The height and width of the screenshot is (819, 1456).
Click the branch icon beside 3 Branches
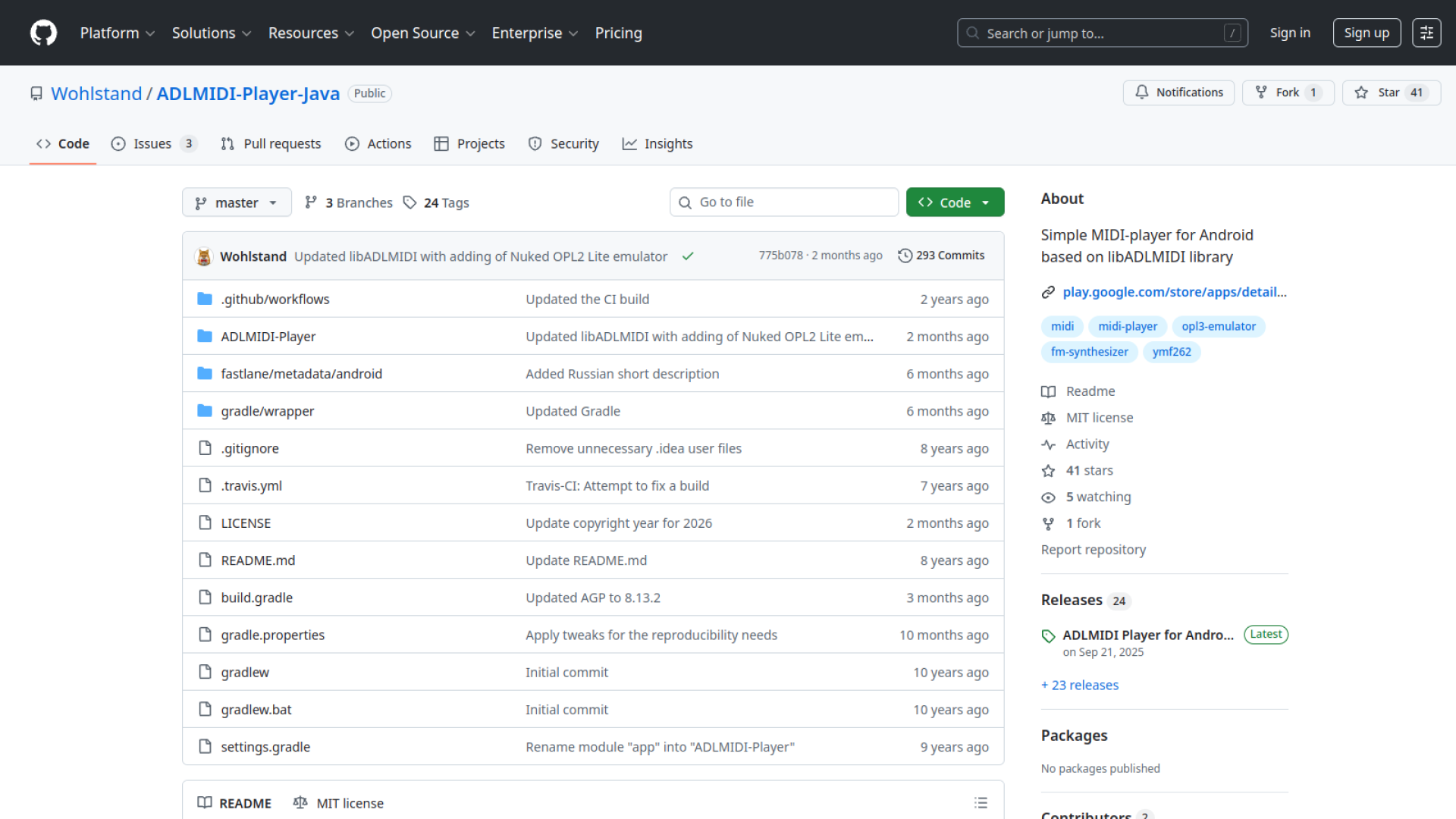point(311,202)
